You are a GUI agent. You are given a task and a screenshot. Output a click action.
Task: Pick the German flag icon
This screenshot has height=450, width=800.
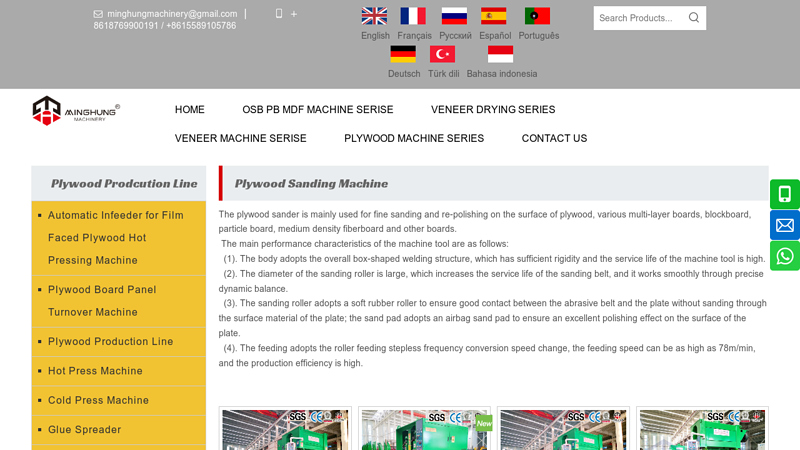(403, 54)
